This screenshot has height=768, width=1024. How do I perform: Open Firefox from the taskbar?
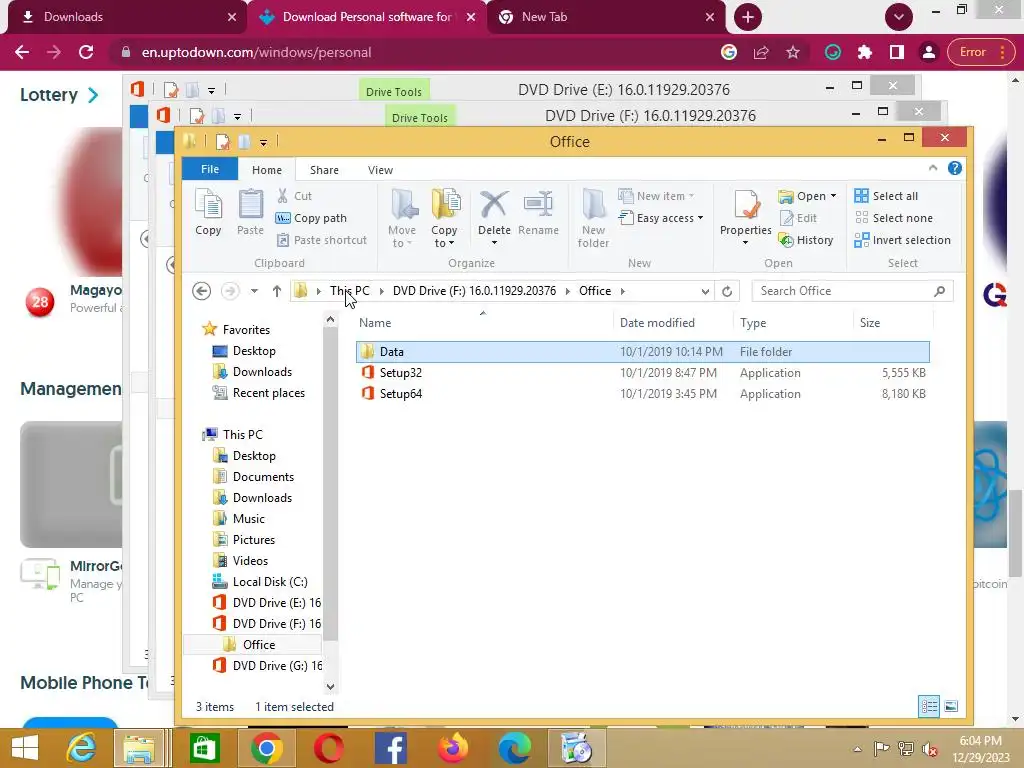pyautogui.click(x=453, y=748)
